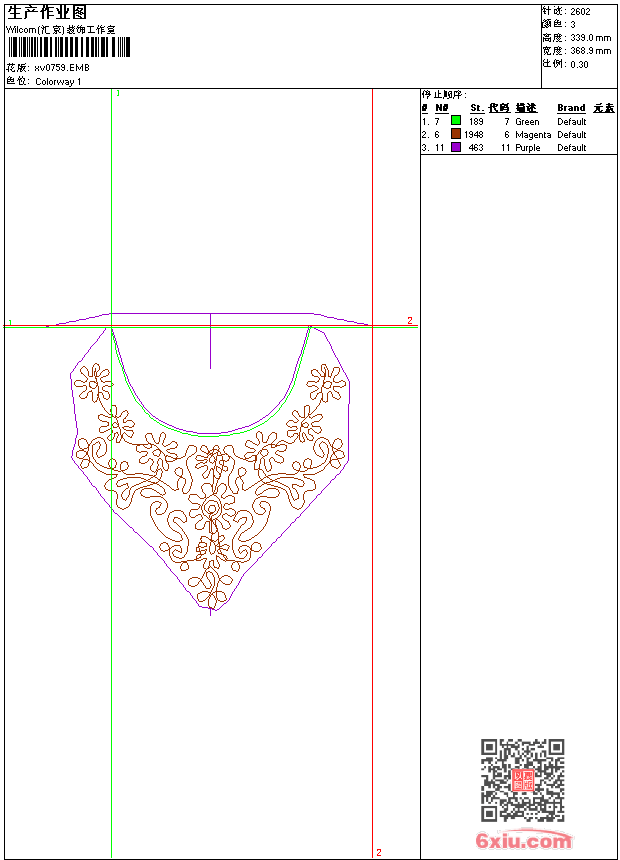Screen dimensions: 620x860
Task: Select the file name xv0759.EMB
Action: point(61,68)
